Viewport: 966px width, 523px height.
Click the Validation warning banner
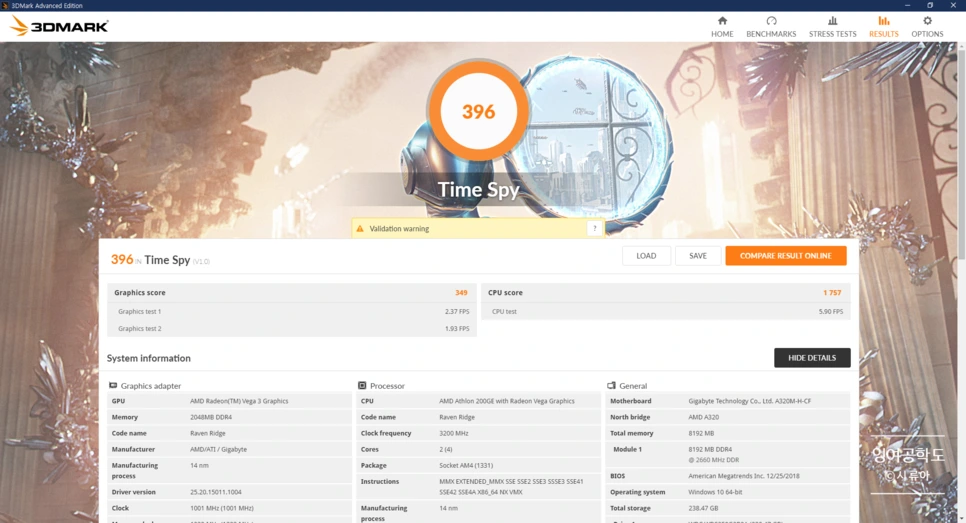[x=477, y=229]
